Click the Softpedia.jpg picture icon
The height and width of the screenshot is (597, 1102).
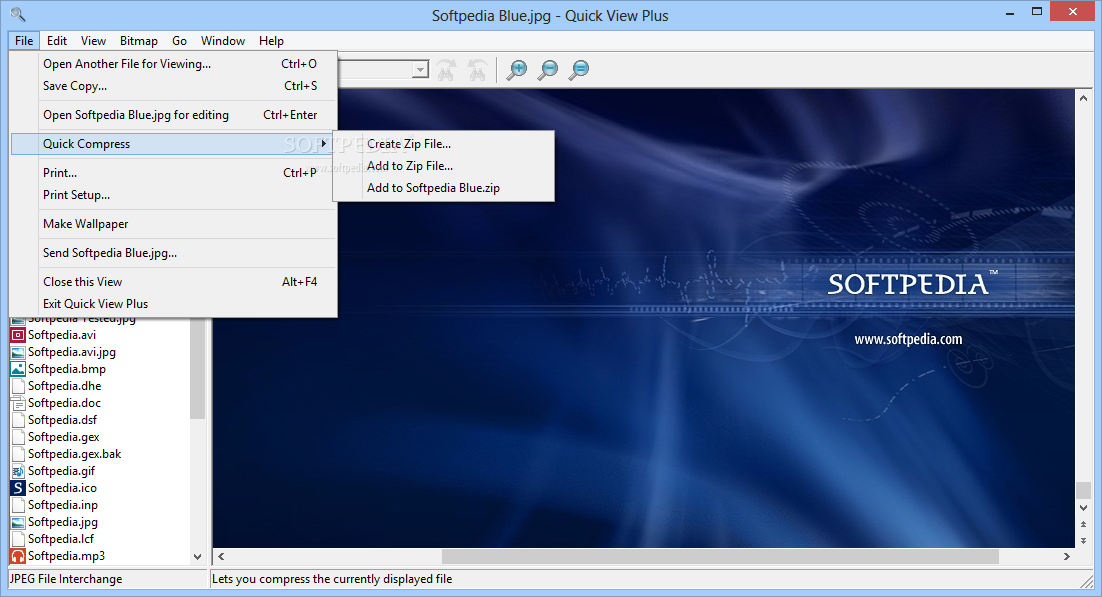point(18,522)
